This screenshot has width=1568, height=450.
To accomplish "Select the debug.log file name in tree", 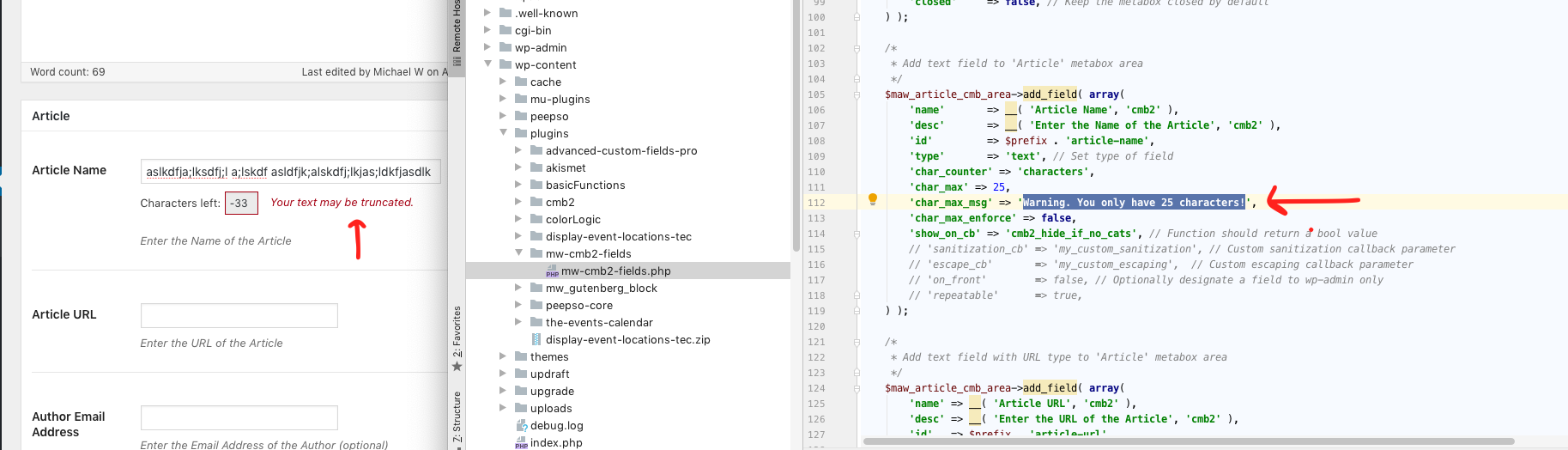I will pos(557,425).
